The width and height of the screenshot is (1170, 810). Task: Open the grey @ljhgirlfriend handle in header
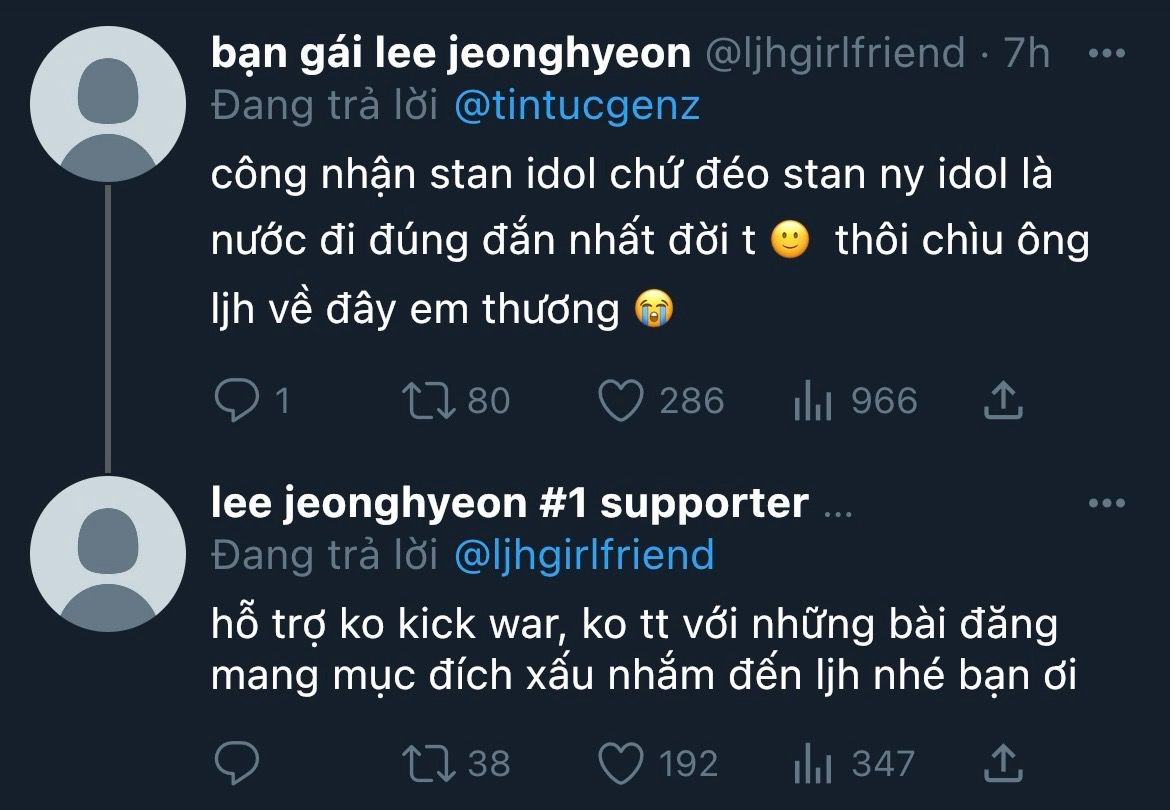point(836,54)
